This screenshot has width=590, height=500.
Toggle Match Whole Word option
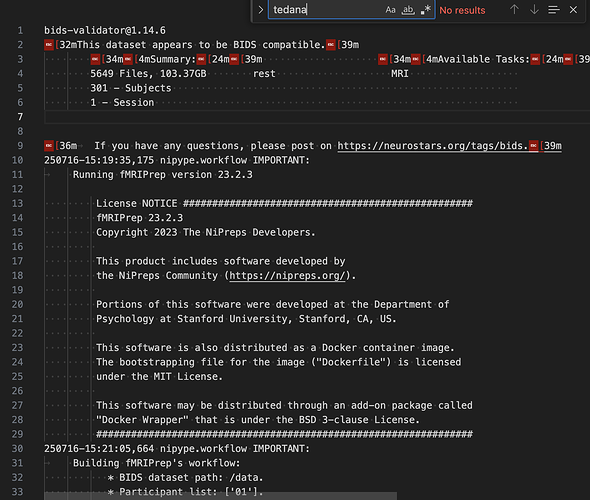[x=408, y=10]
